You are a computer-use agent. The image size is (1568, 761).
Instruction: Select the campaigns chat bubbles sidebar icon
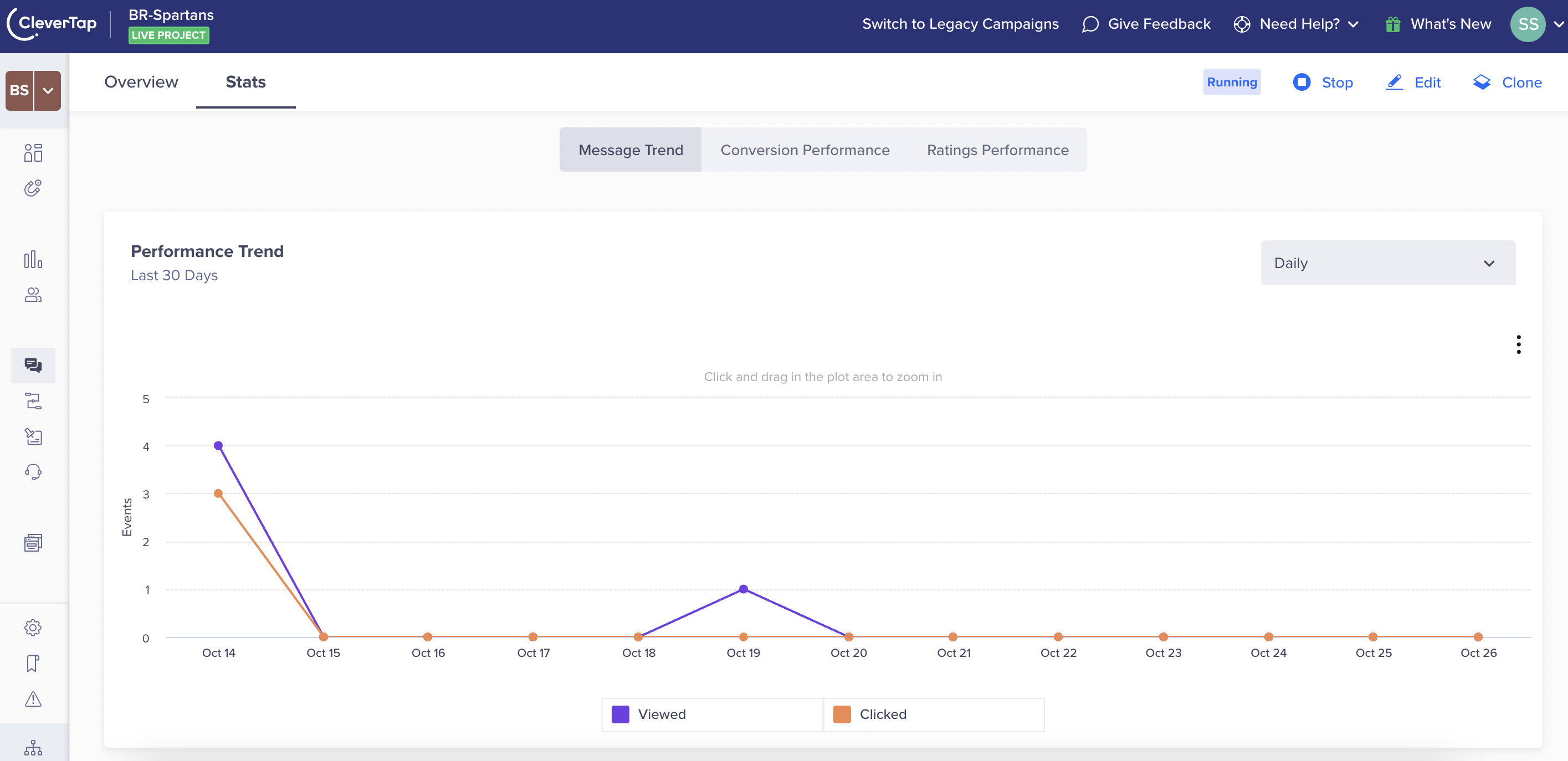point(33,365)
